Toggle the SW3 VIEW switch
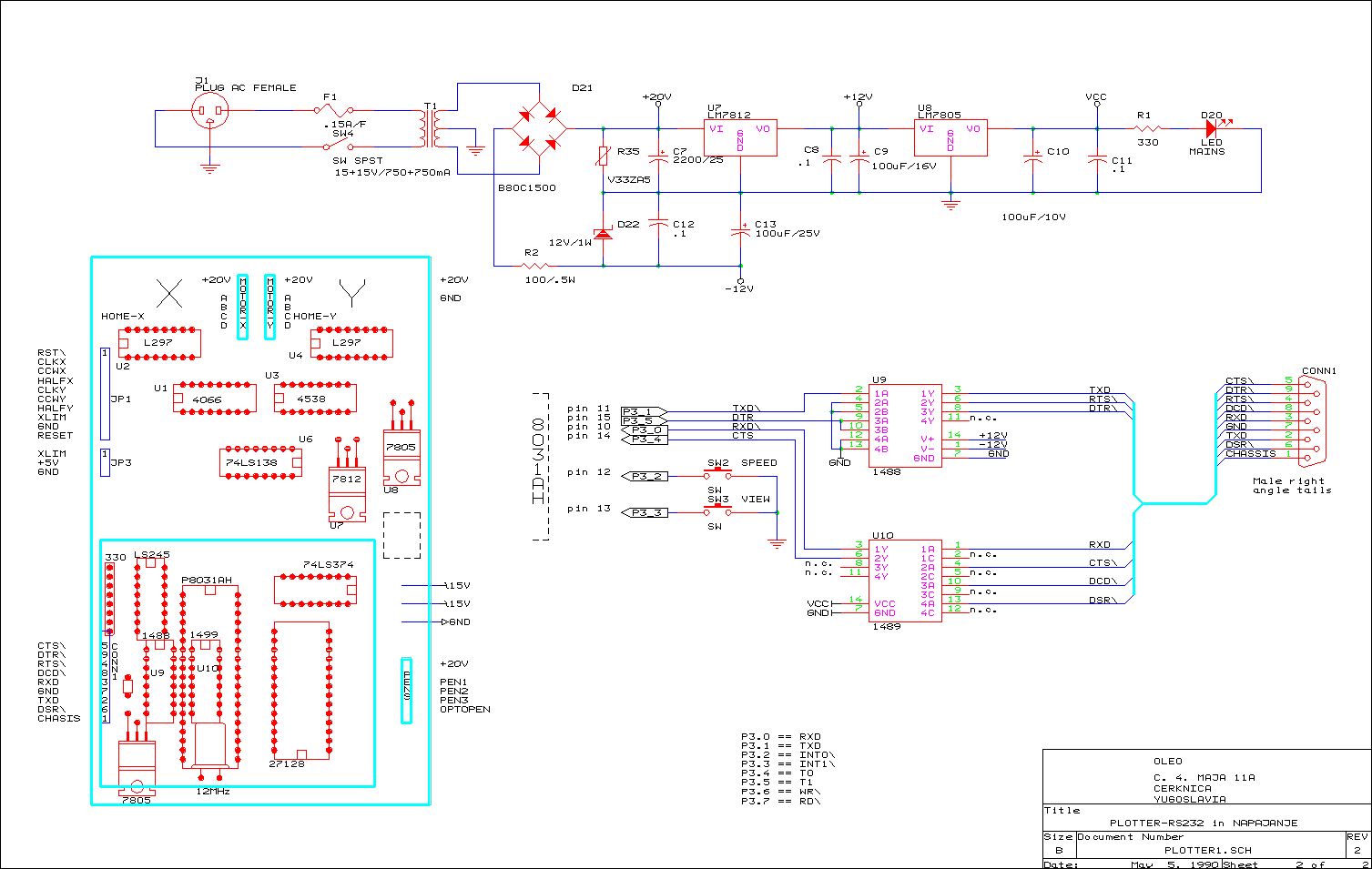The height and width of the screenshot is (869, 1372). pyautogui.click(x=718, y=511)
